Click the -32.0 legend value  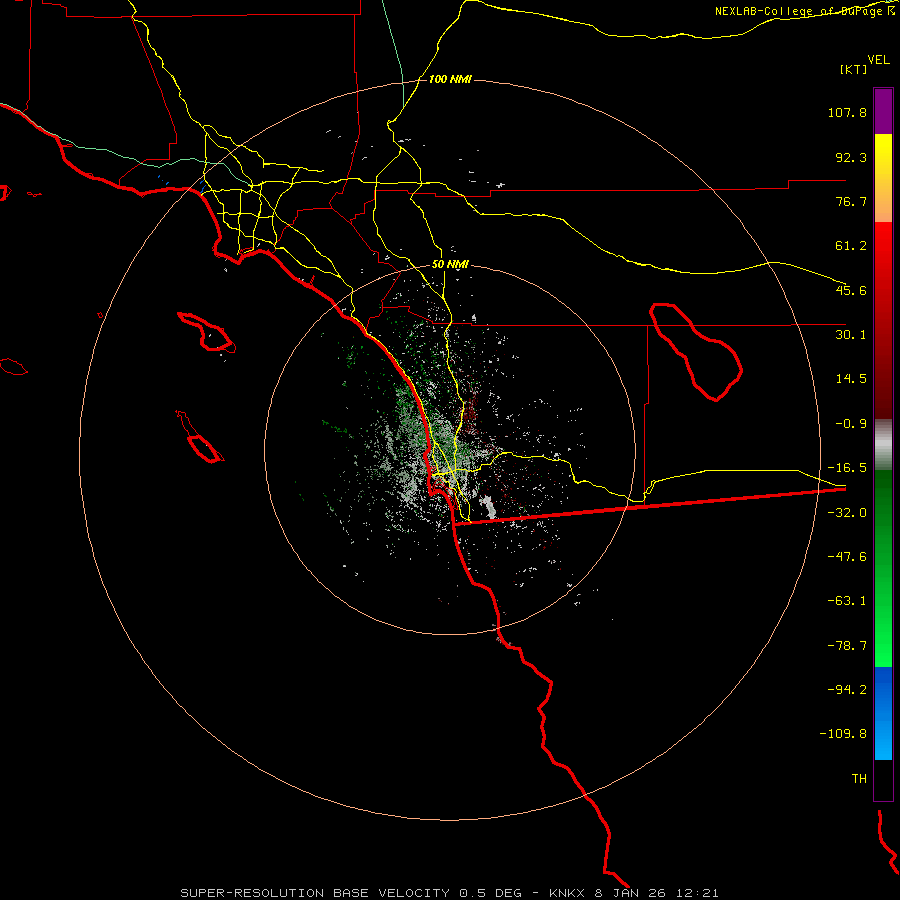[847, 513]
